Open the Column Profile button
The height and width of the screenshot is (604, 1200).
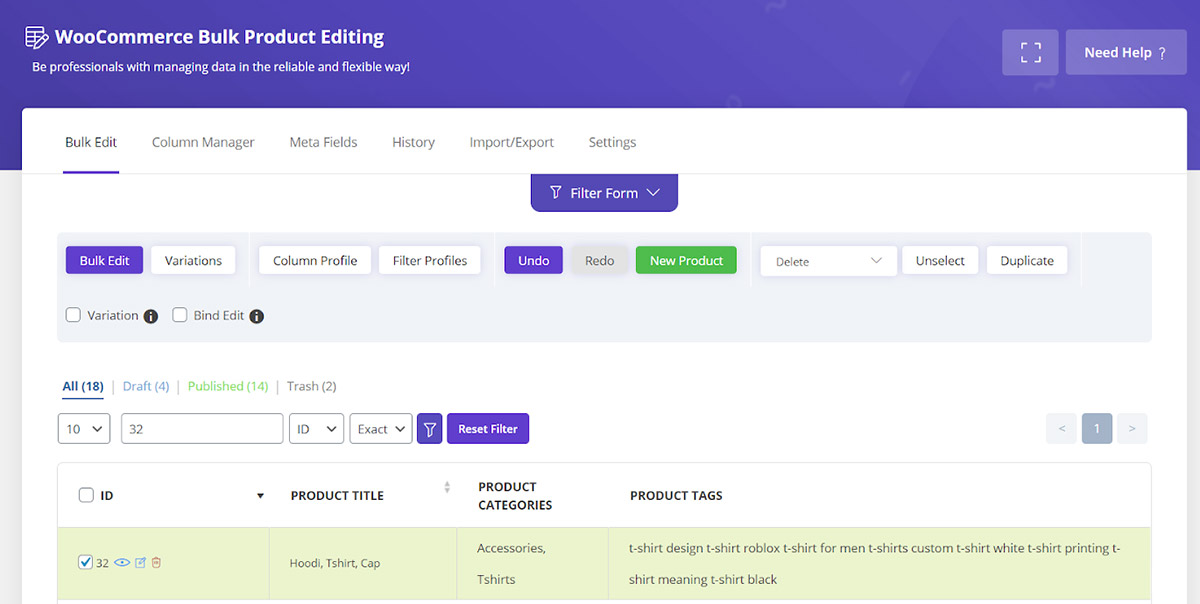pyautogui.click(x=315, y=260)
